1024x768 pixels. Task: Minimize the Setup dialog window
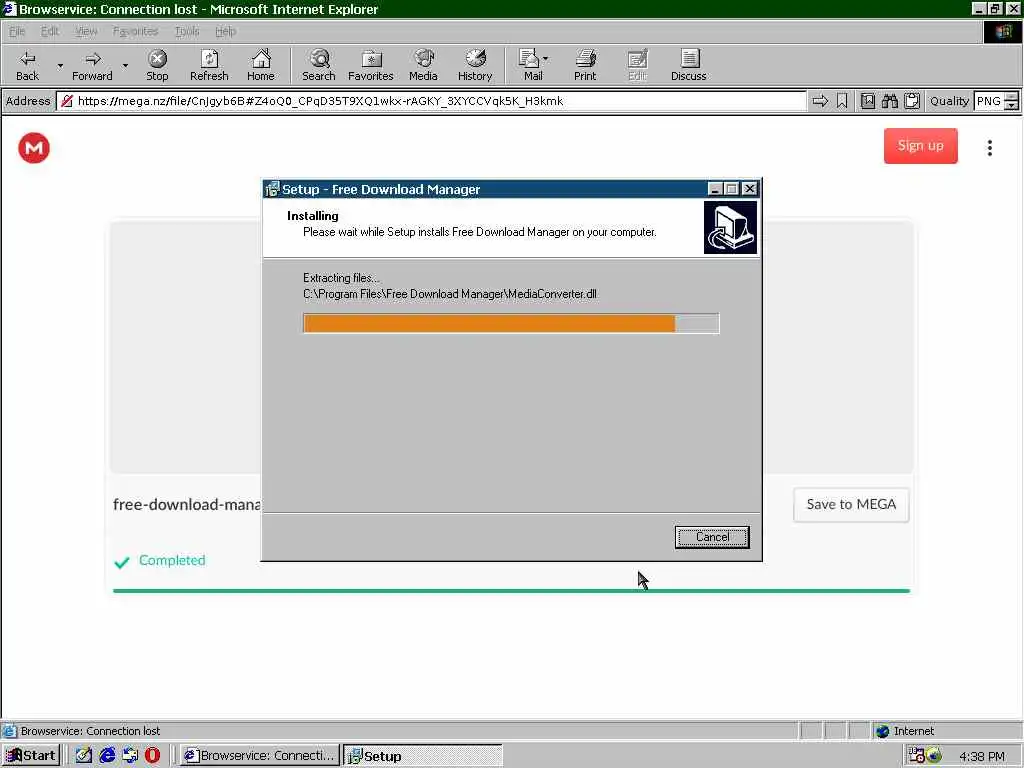tap(714, 189)
